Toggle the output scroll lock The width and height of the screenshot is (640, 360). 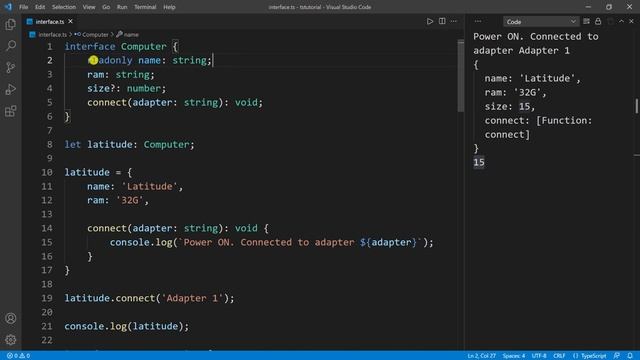[598, 21]
